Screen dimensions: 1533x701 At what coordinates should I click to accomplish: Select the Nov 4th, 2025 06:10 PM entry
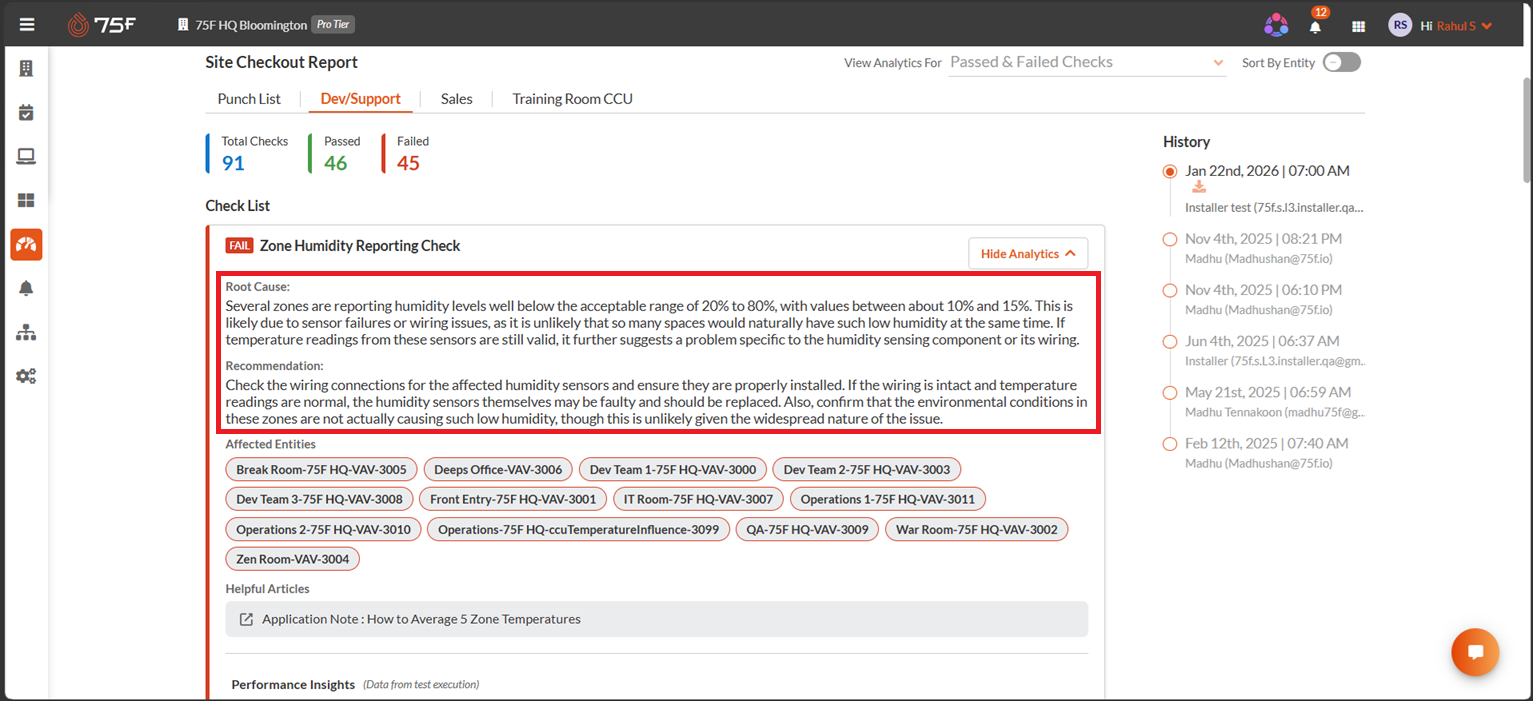coord(1263,290)
